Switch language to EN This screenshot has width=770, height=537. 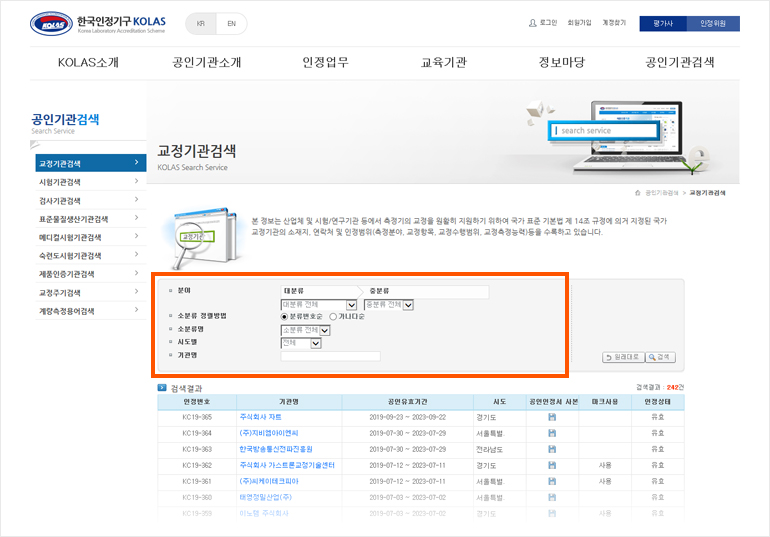click(231, 23)
